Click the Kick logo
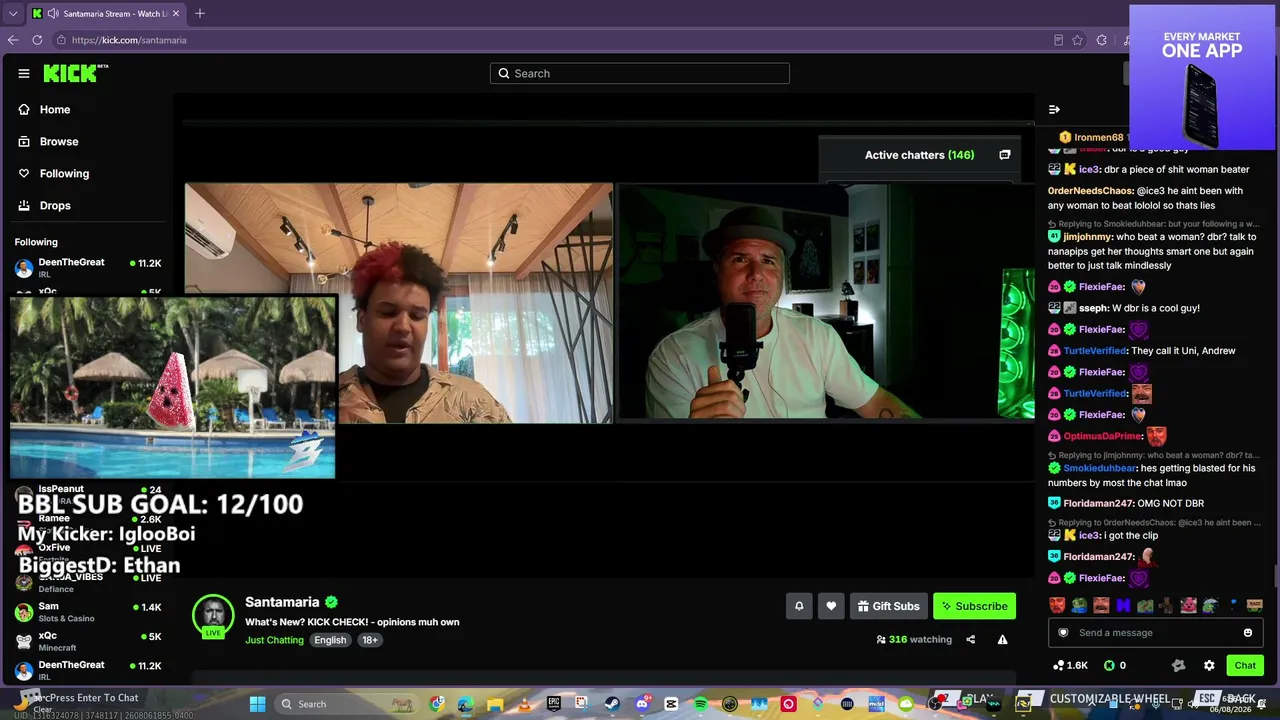This screenshot has height=720, width=1280. (76, 73)
